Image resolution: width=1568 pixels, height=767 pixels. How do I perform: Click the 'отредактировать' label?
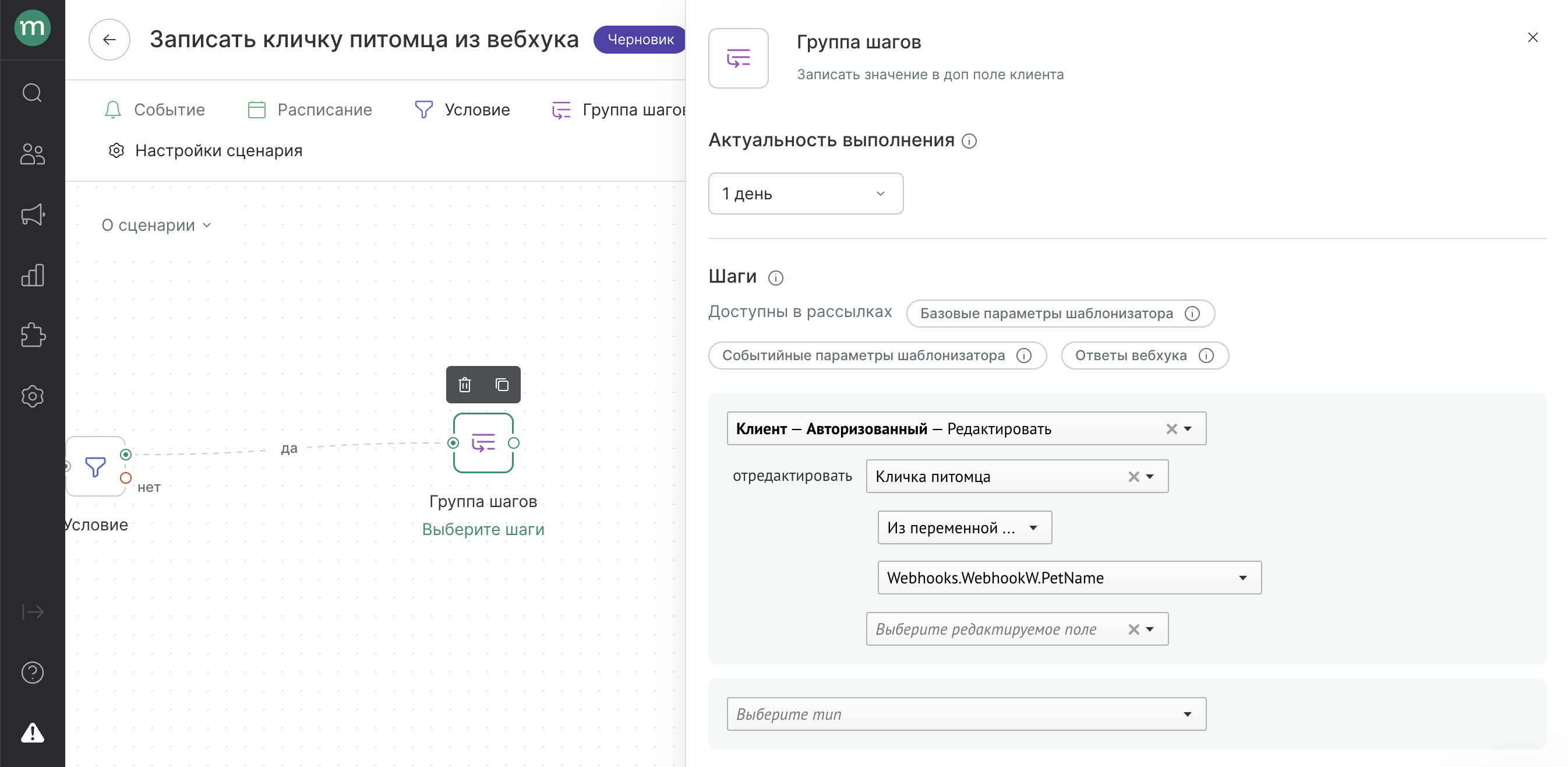coord(792,476)
